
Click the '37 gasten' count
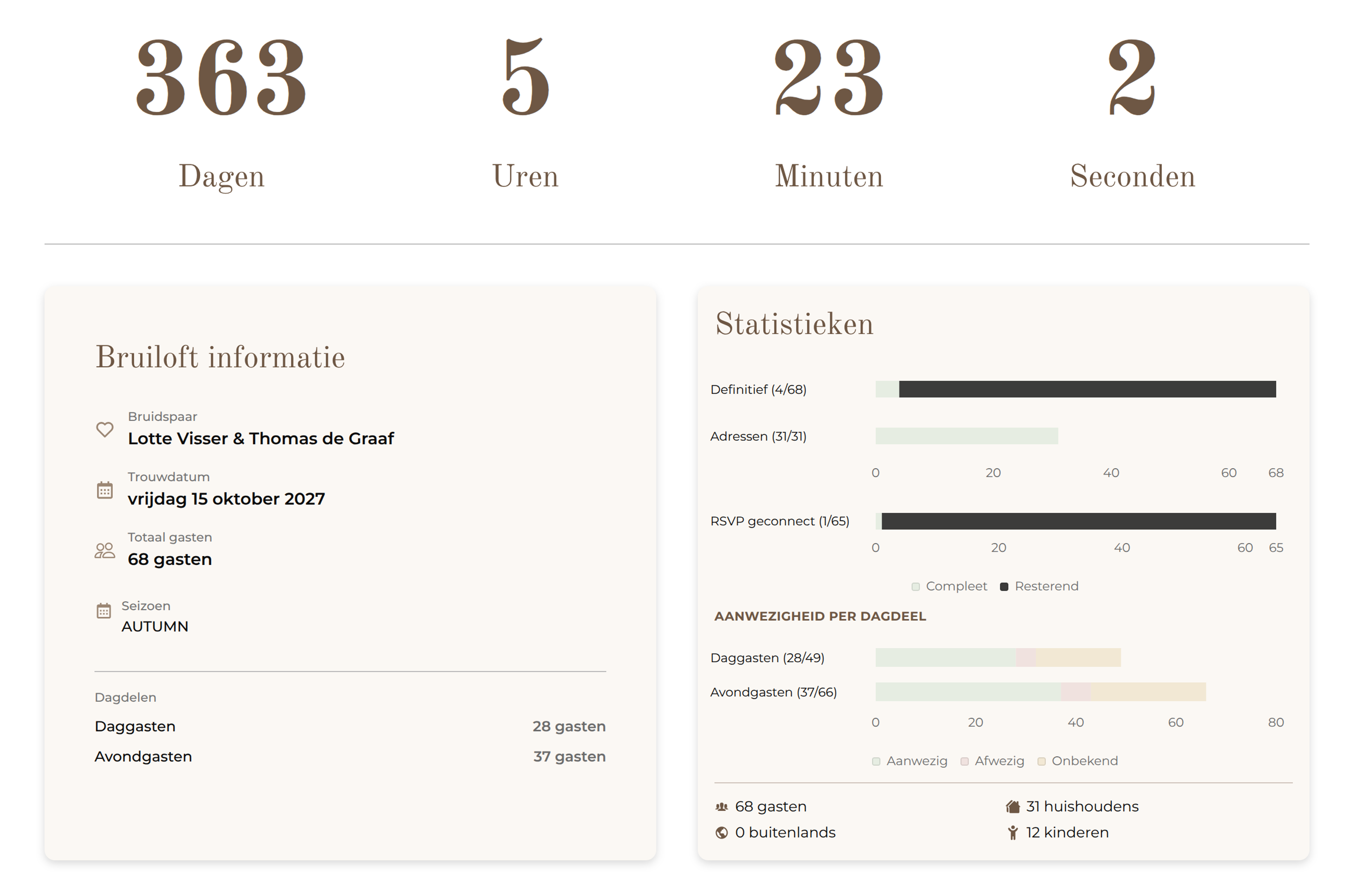coord(570,757)
